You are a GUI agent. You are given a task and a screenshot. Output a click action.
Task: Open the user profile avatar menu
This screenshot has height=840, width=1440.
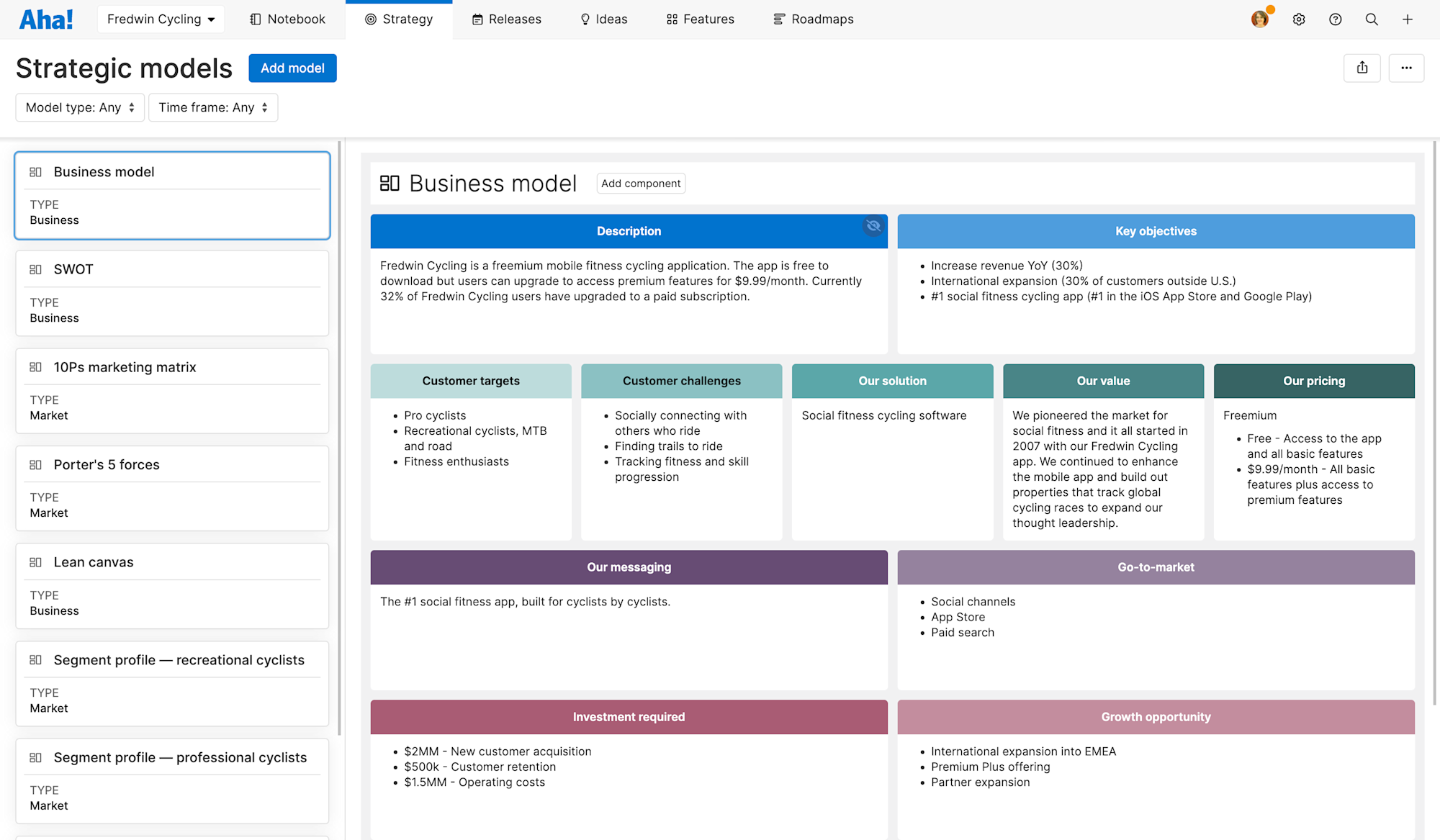coord(1259,19)
